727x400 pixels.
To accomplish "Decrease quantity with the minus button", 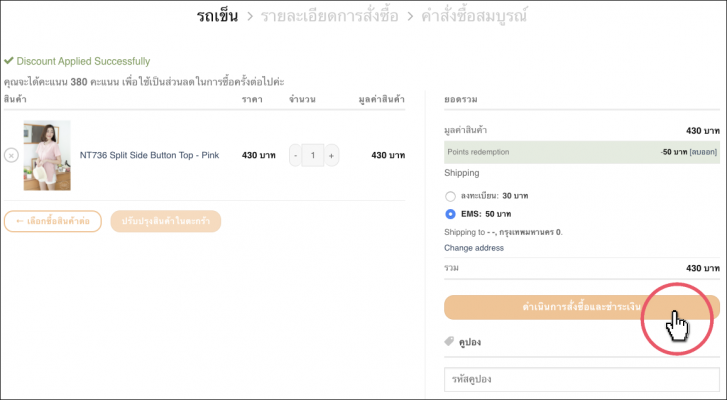I will coord(295,155).
